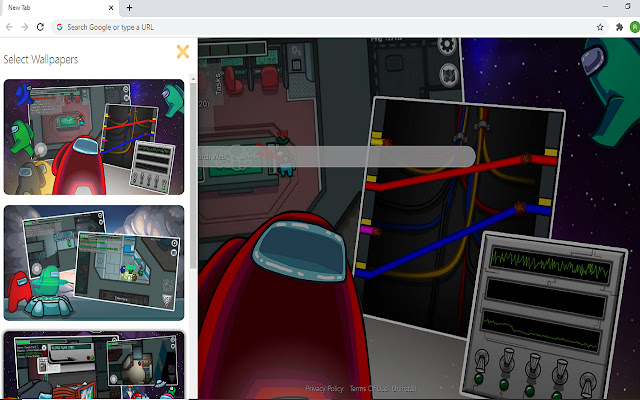Bookmark this tab with the star icon
Screen dimensions: 640x400
[x=600, y=27]
